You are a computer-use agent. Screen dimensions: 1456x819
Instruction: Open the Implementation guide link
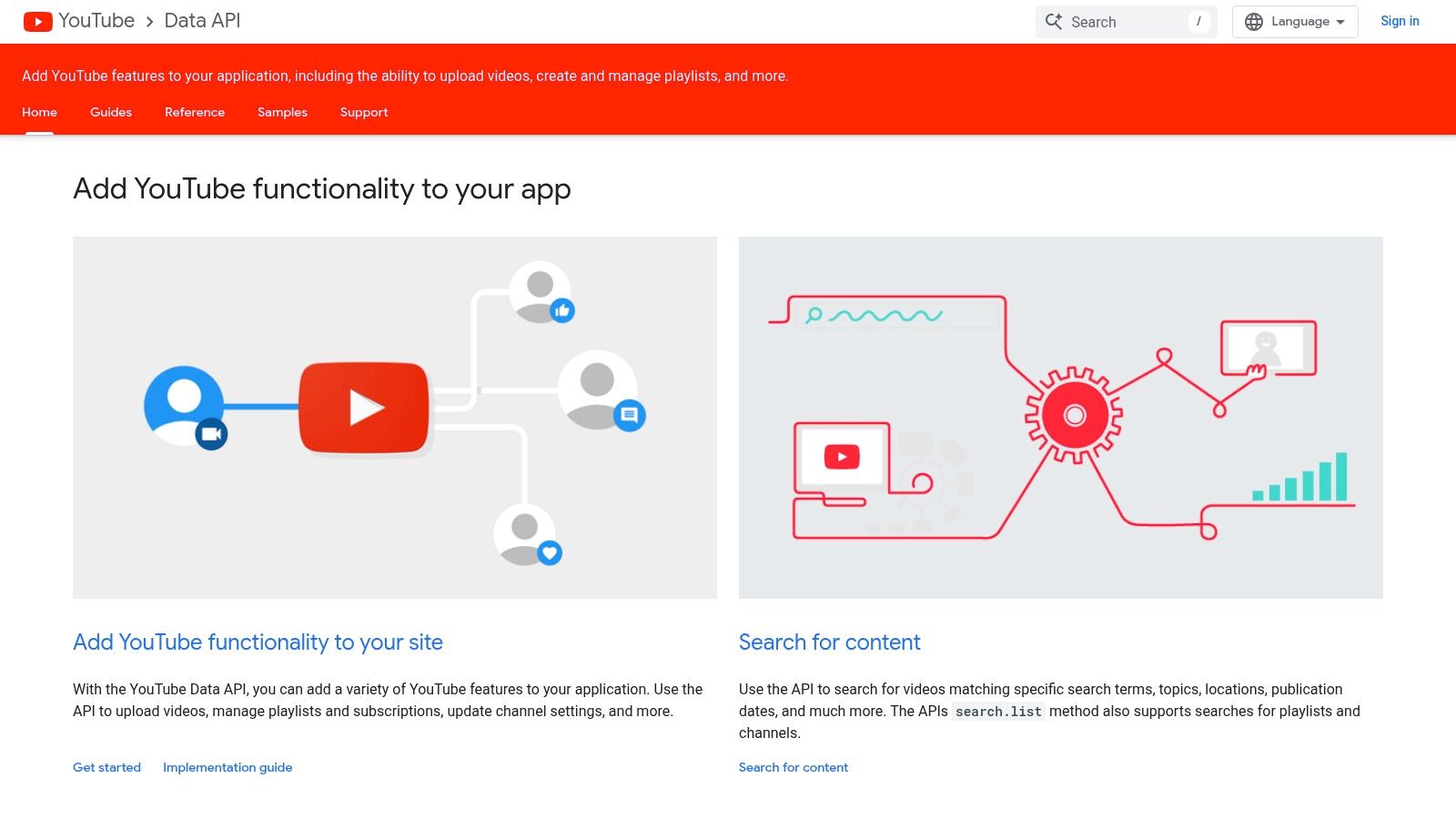coord(227,767)
